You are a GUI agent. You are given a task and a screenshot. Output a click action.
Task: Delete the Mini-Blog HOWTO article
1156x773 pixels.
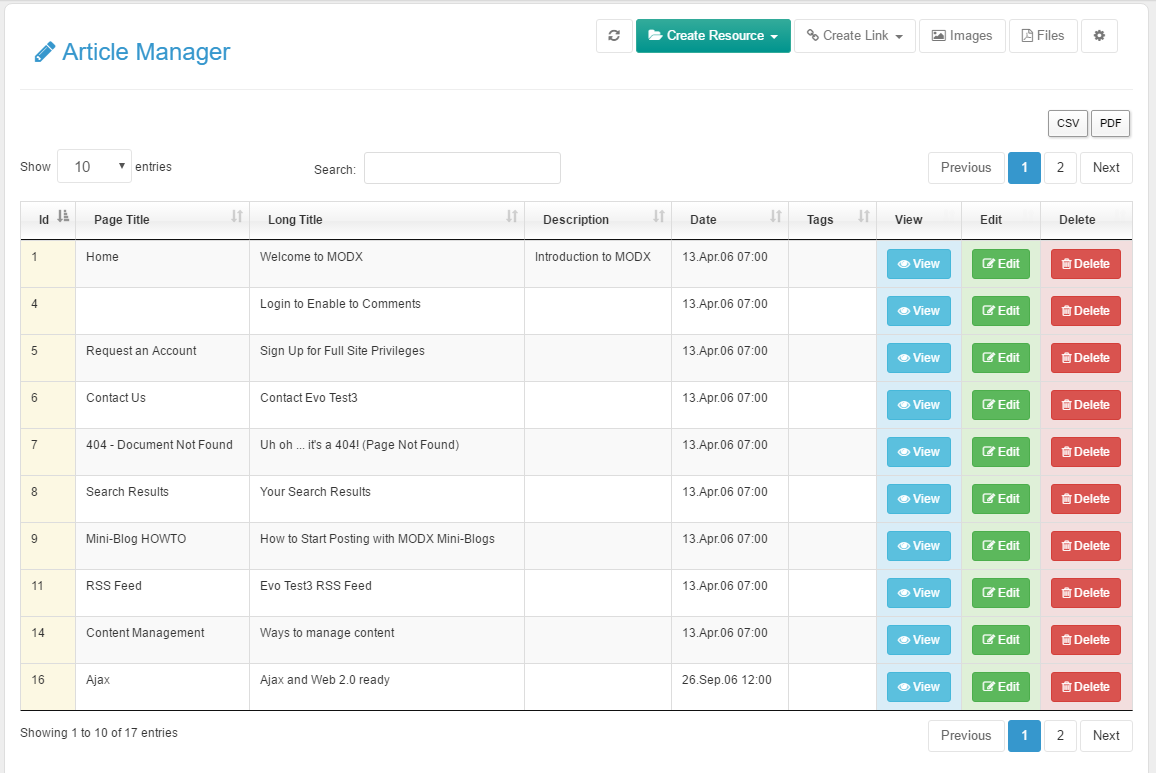coord(1085,546)
